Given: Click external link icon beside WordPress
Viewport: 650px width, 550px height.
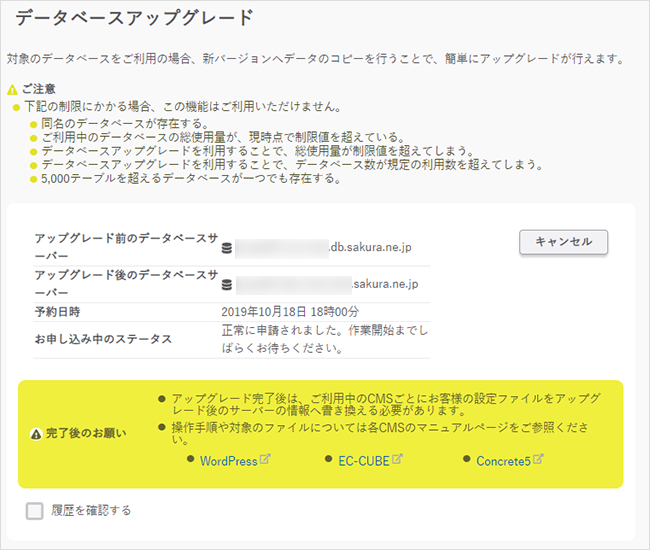Looking at the screenshot, I should click(x=265, y=461).
